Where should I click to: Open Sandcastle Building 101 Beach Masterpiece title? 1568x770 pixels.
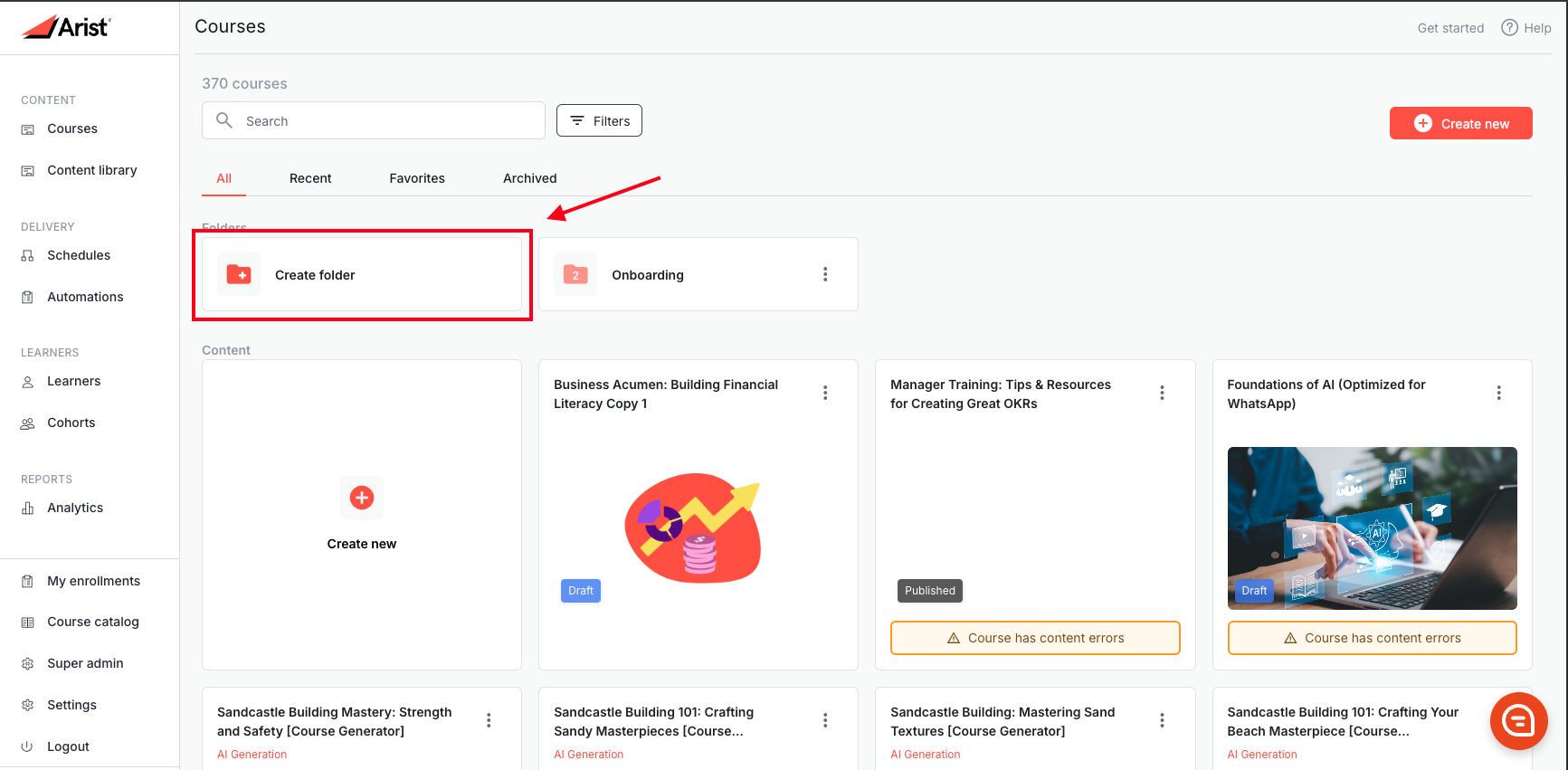[1343, 722]
